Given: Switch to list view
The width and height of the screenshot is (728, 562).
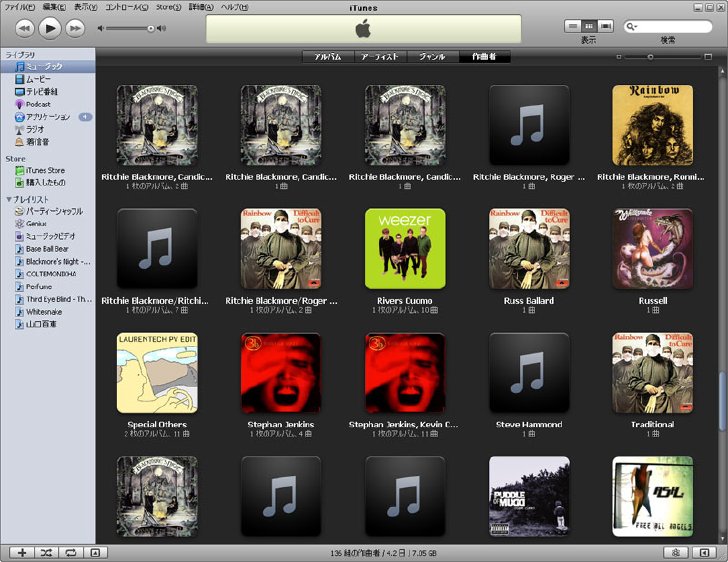Looking at the screenshot, I should (572, 26).
